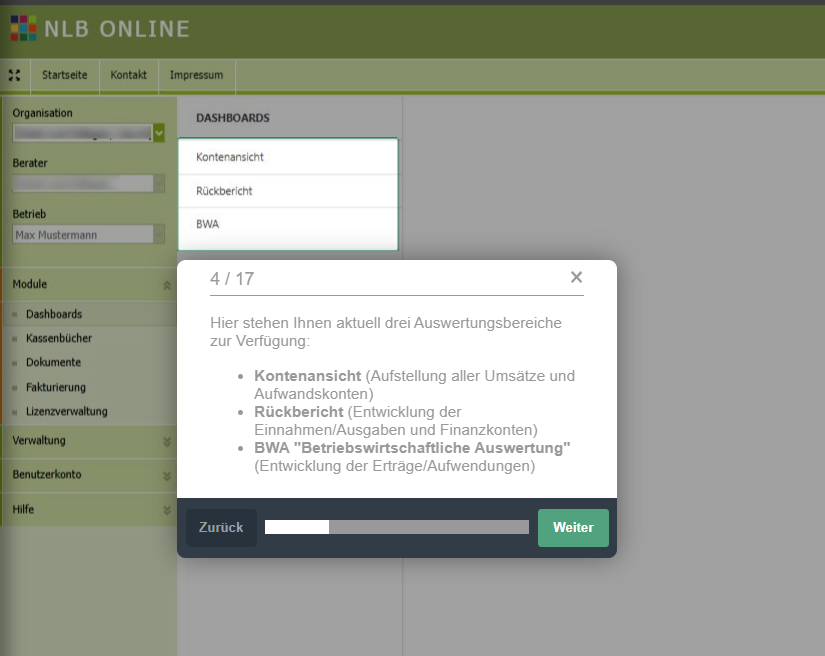This screenshot has height=656, width=825.
Task: Click the NLB Online colorful logo icon
Action: click(24, 28)
